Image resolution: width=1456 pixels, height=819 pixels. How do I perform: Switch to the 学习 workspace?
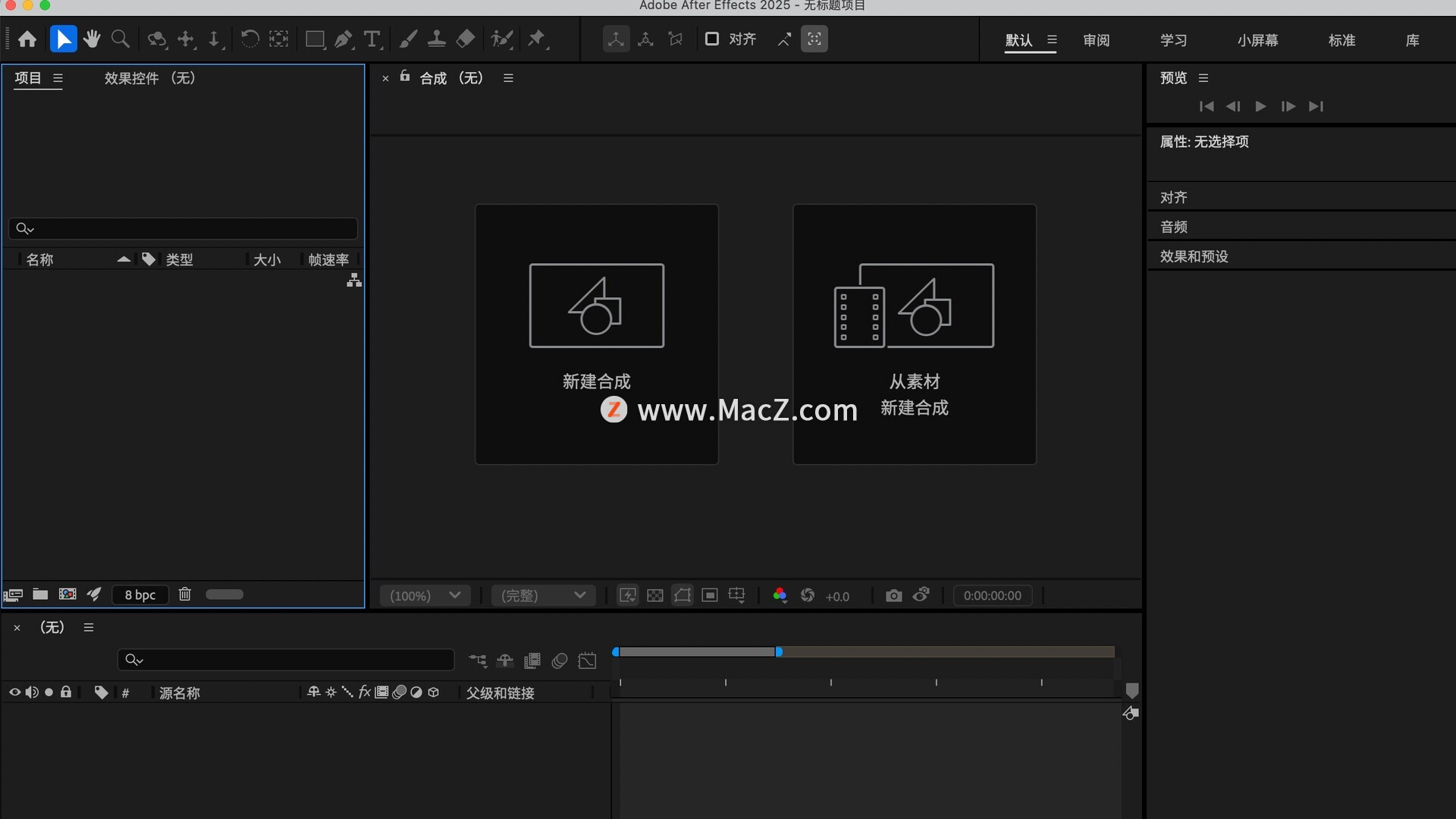[1174, 40]
